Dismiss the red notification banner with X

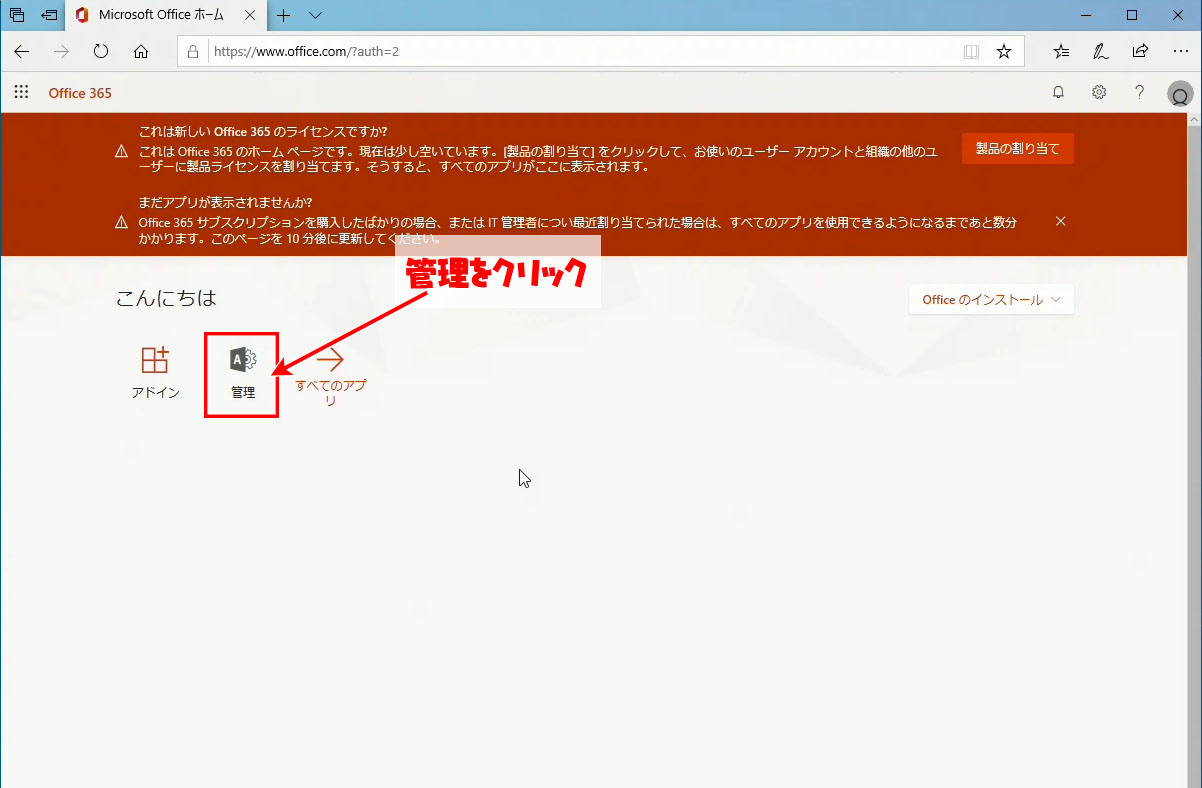pos(1061,221)
